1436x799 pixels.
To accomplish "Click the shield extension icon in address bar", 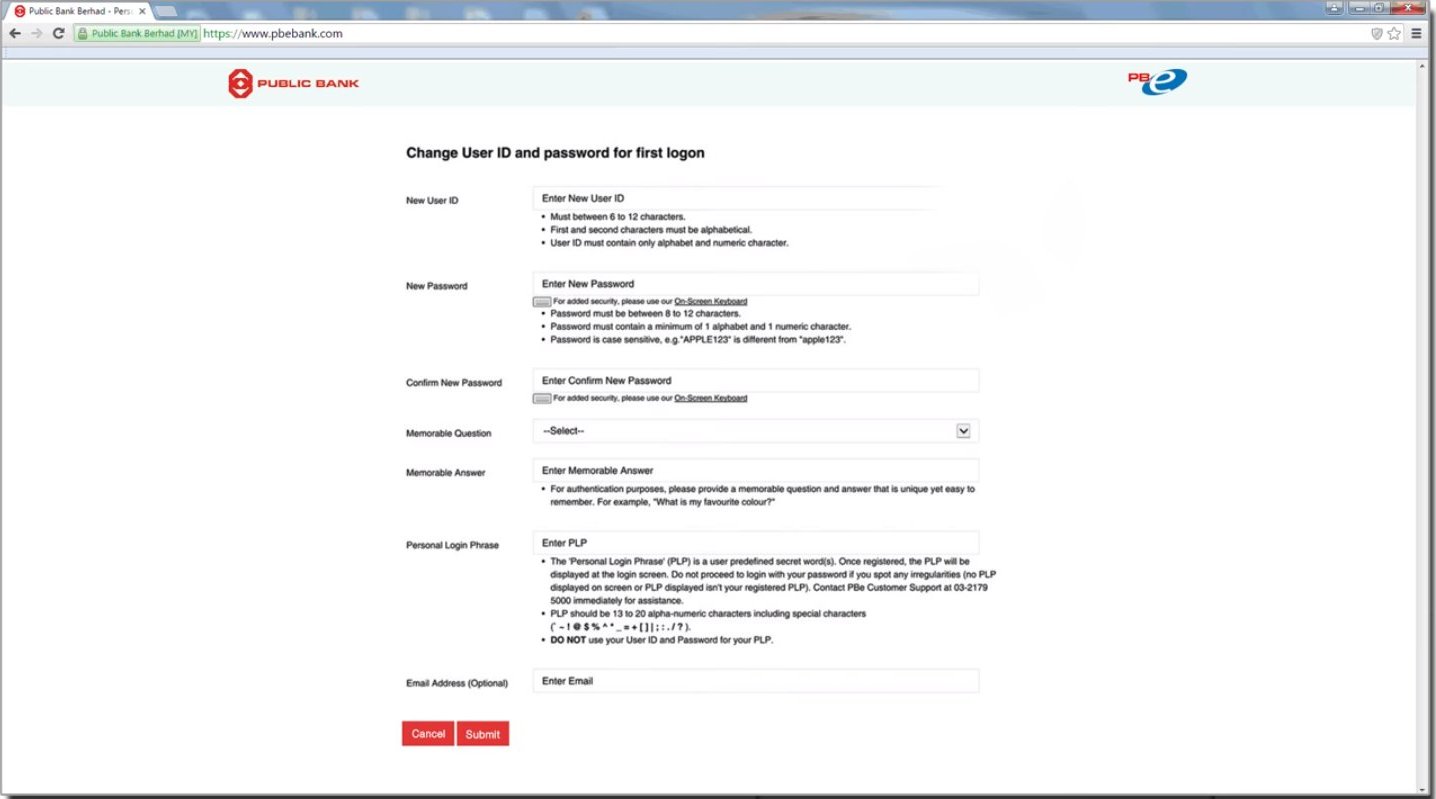I will [1377, 33].
